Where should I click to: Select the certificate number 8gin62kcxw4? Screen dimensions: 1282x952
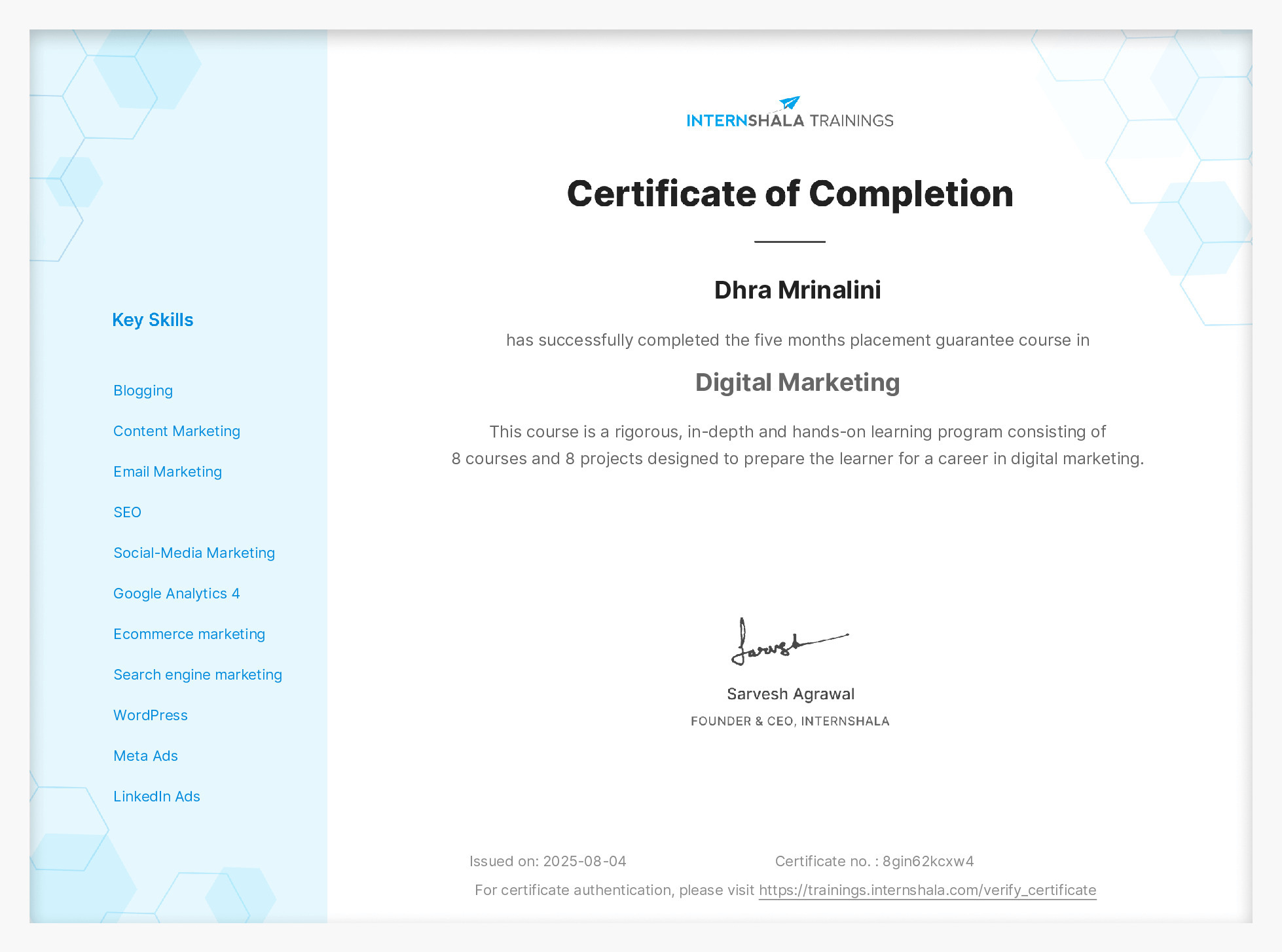[928, 861]
